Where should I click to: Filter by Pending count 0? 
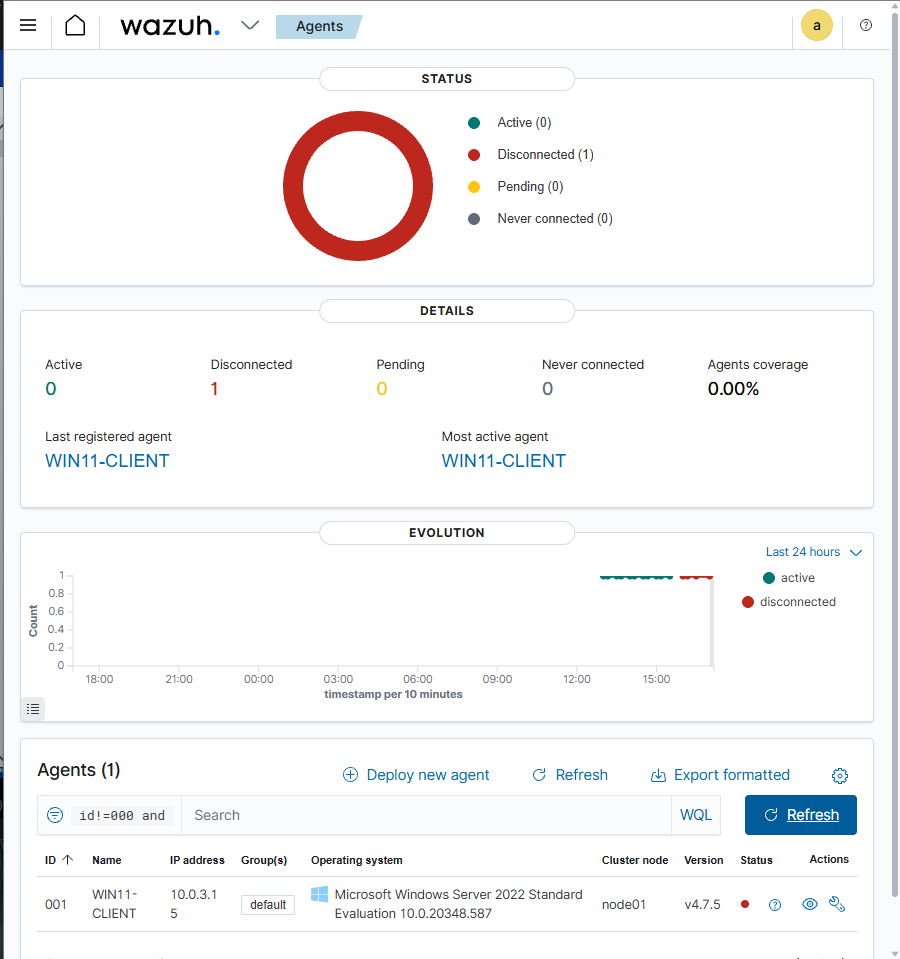tap(382, 388)
